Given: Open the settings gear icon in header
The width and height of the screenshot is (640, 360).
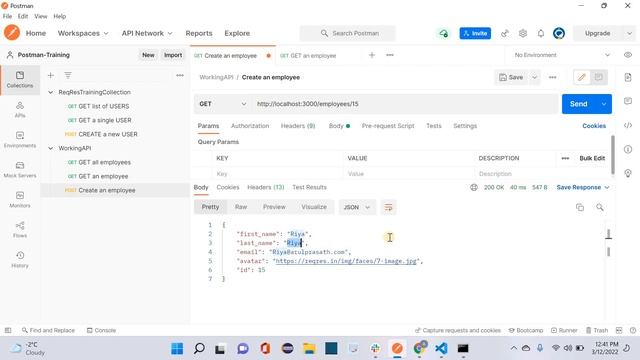Looking at the screenshot, I should (x=522, y=33).
